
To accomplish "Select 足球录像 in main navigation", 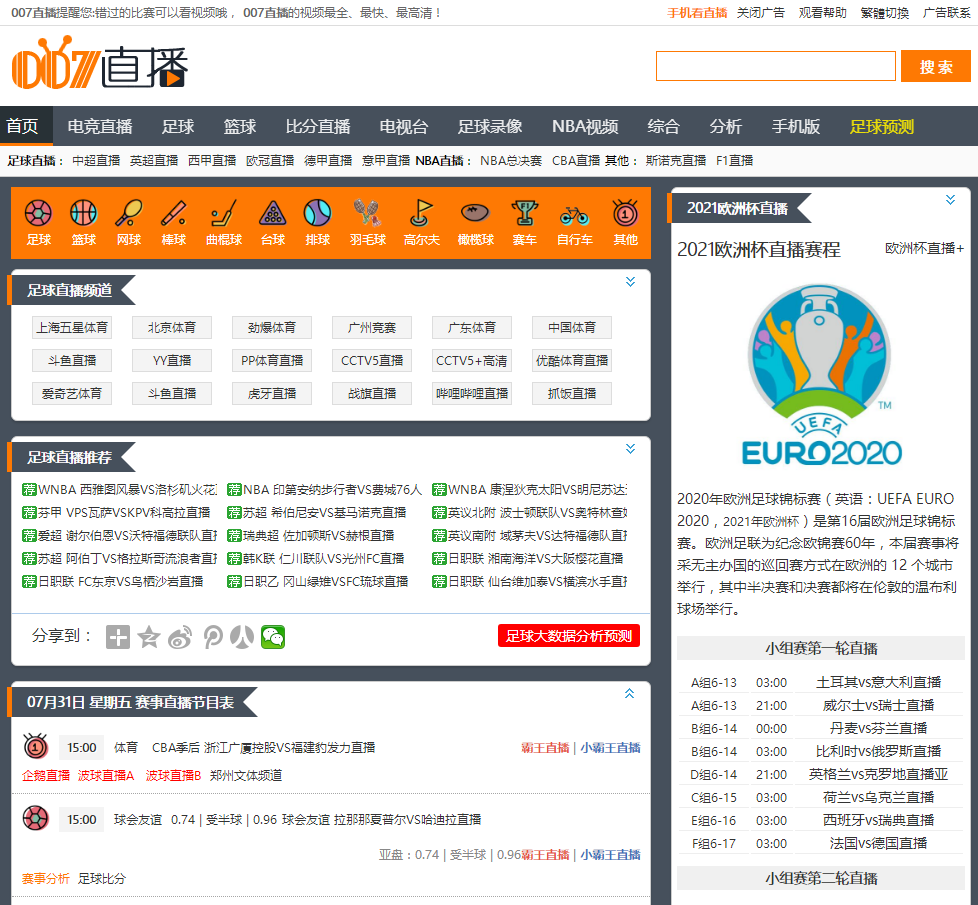I will click(490, 127).
